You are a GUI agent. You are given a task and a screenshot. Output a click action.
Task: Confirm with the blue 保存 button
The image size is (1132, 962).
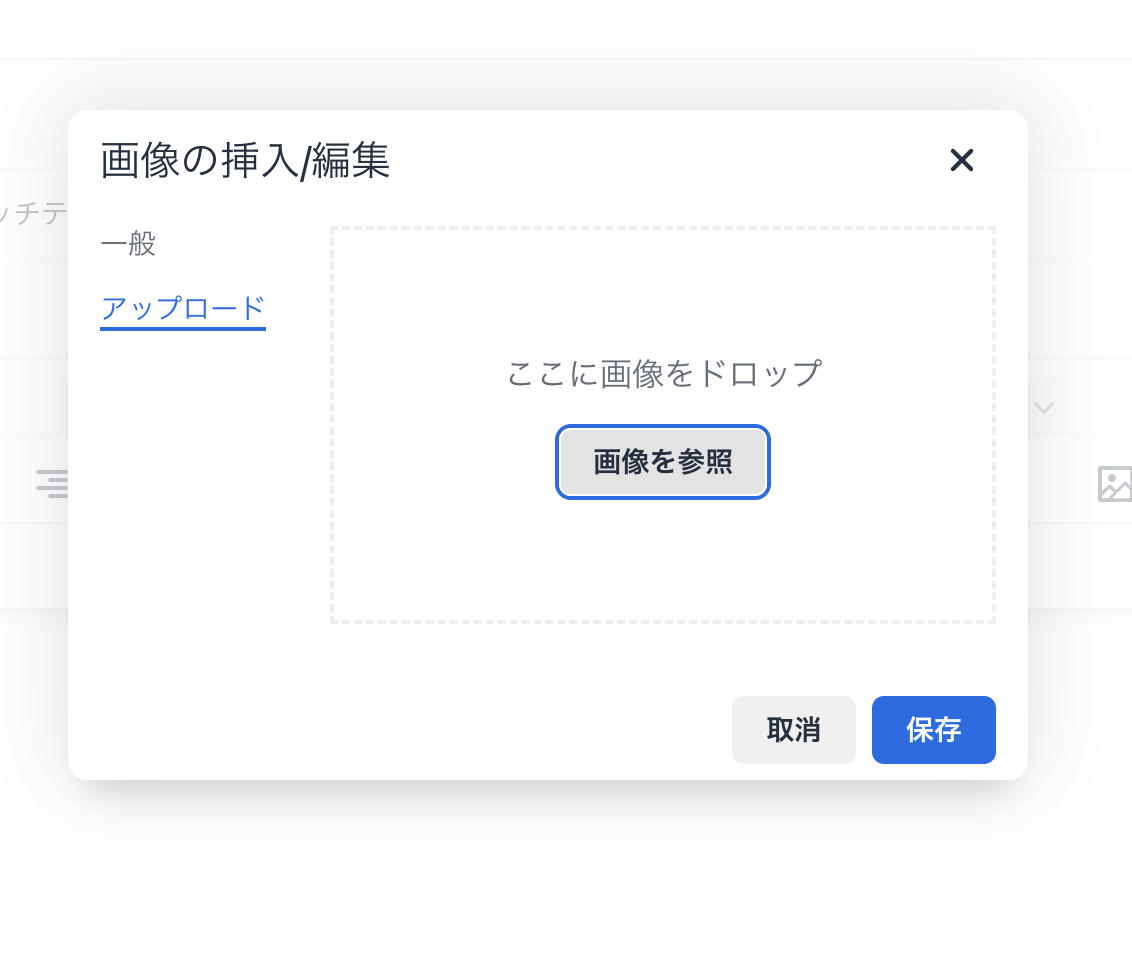coord(933,730)
